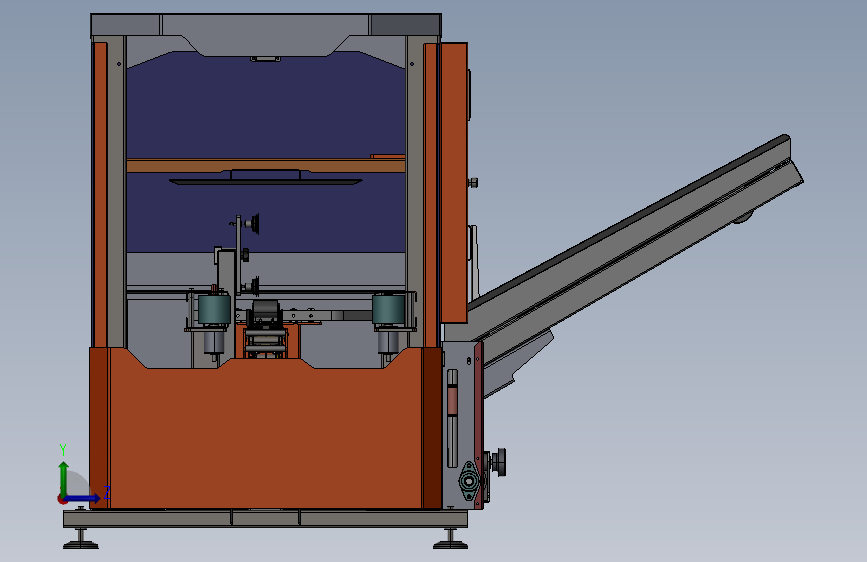Select the gray base frame beam
The height and width of the screenshot is (562, 867).
point(265,519)
